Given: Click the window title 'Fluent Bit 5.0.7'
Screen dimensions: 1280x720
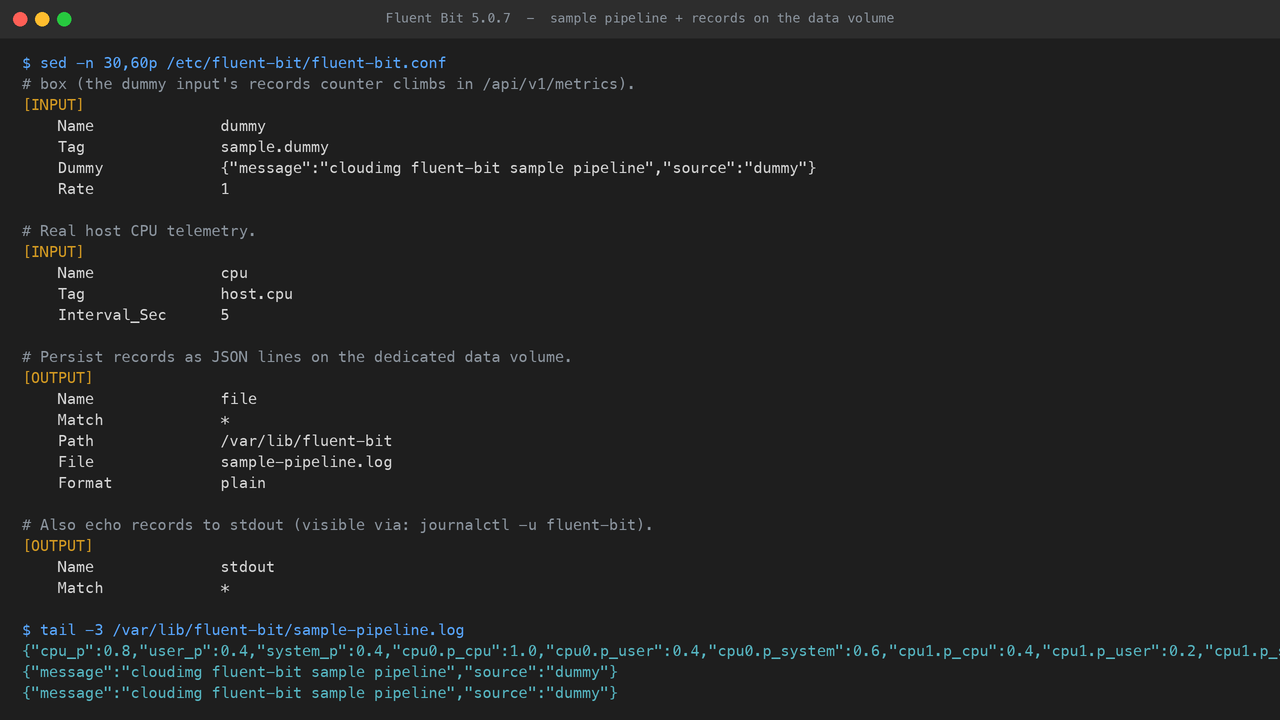Looking at the screenshot, I should click(448, 18).
